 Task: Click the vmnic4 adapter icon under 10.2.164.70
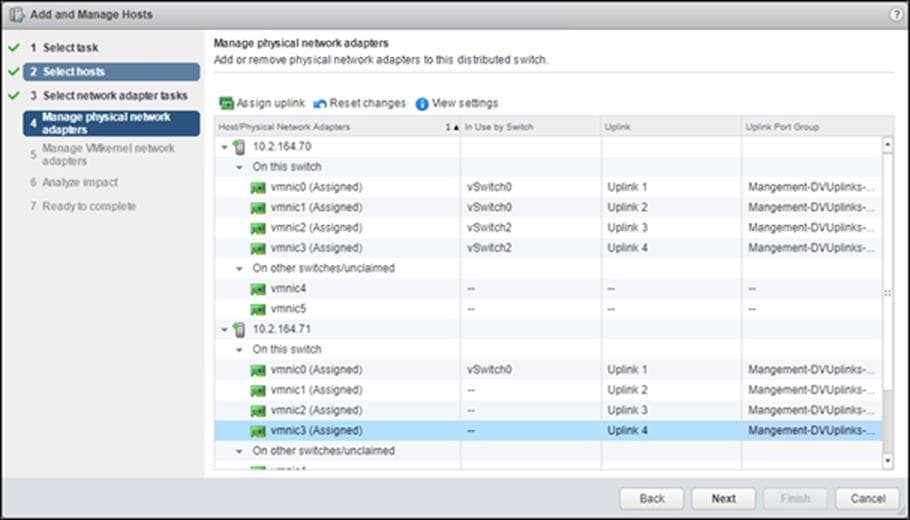(x=258, y=289)
